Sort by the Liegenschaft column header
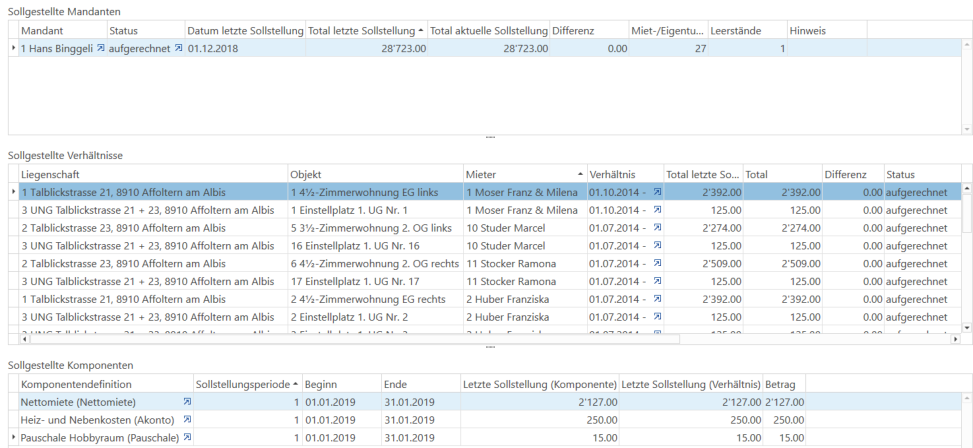 pyautogui.click(x=153, y=174)
